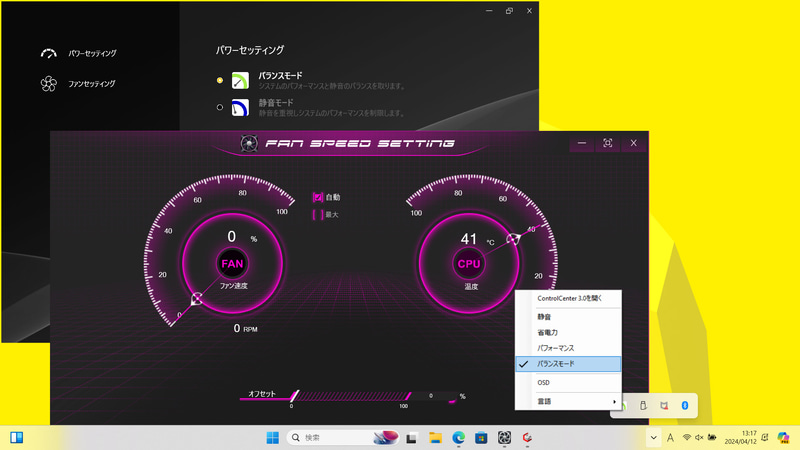
Task: Open File Explorer on taskbar
Action: tap(435, 438)
